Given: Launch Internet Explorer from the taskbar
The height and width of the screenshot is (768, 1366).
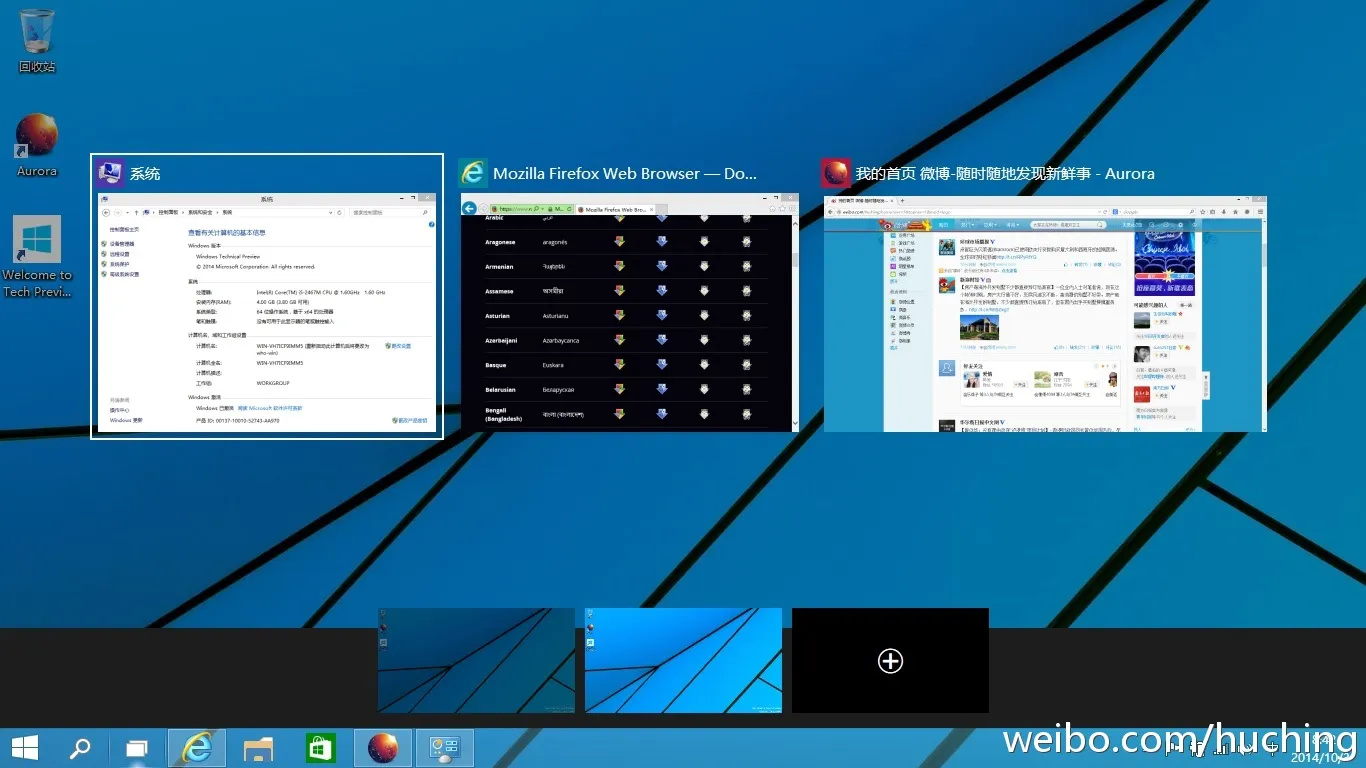Looking at the screenshot, I should pyautogui.click(x=198, y=748).
